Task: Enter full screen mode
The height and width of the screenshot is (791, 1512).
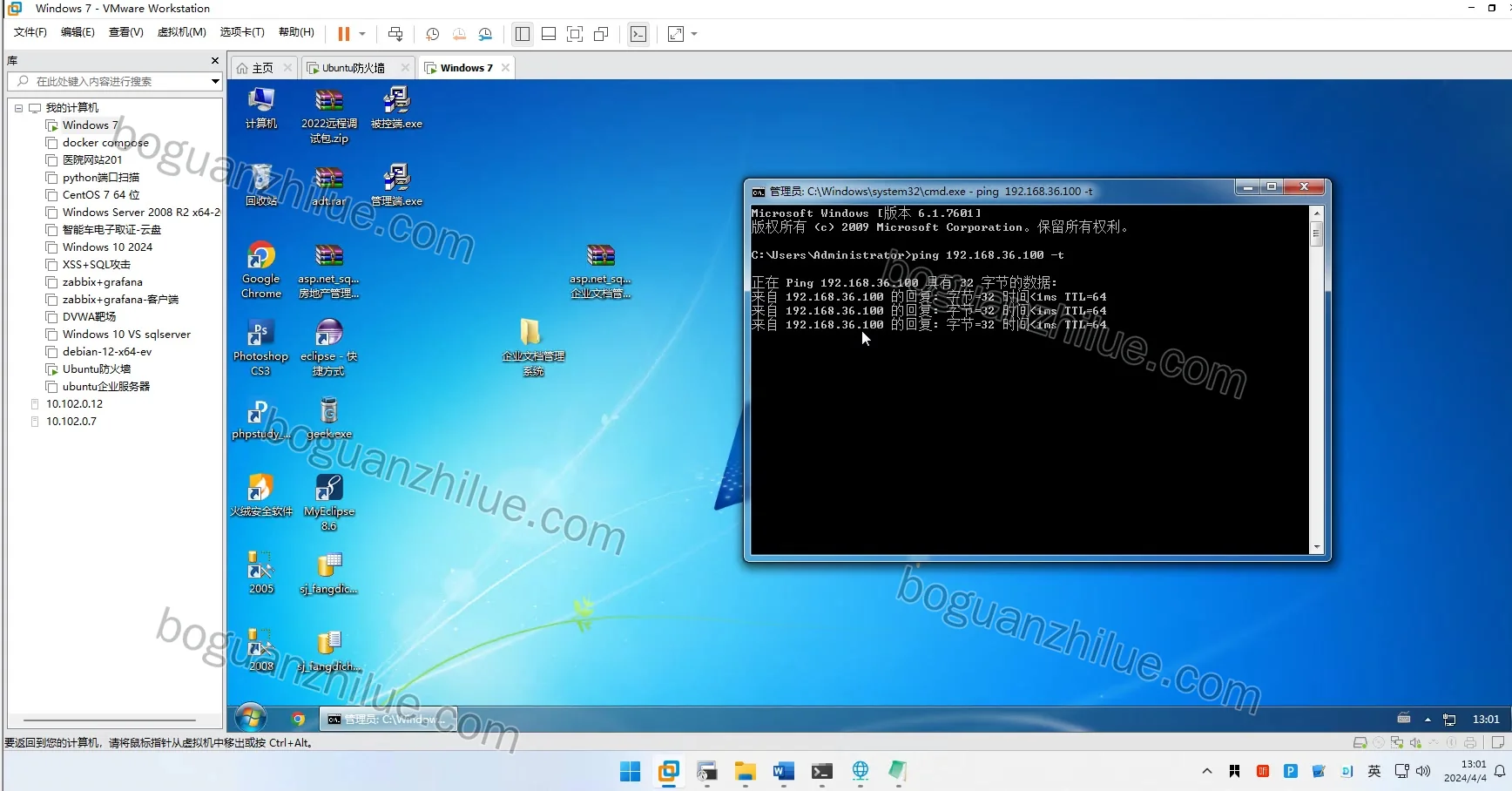Action: pos(575,34)
